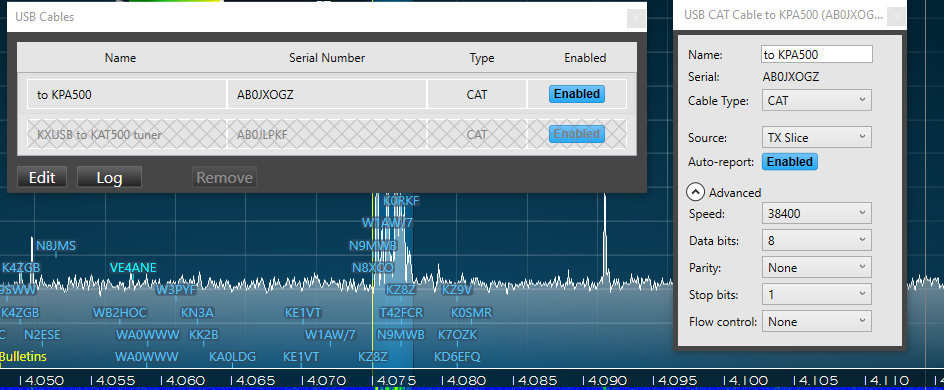The width and height of the screenshot is (944, 390).
Task: Click the KD6EFQ spot label
Action: point(458,357)
